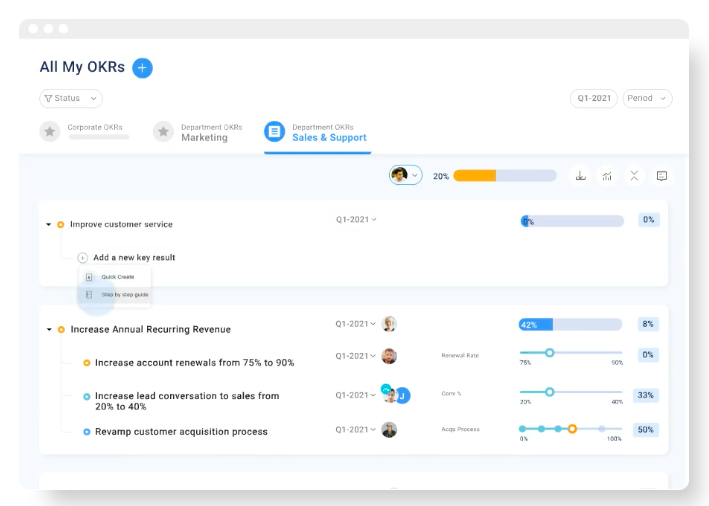Click the collapse-all arrows icon
The image size is (709, 506).
pyautogui.click(x=634, y=176)
